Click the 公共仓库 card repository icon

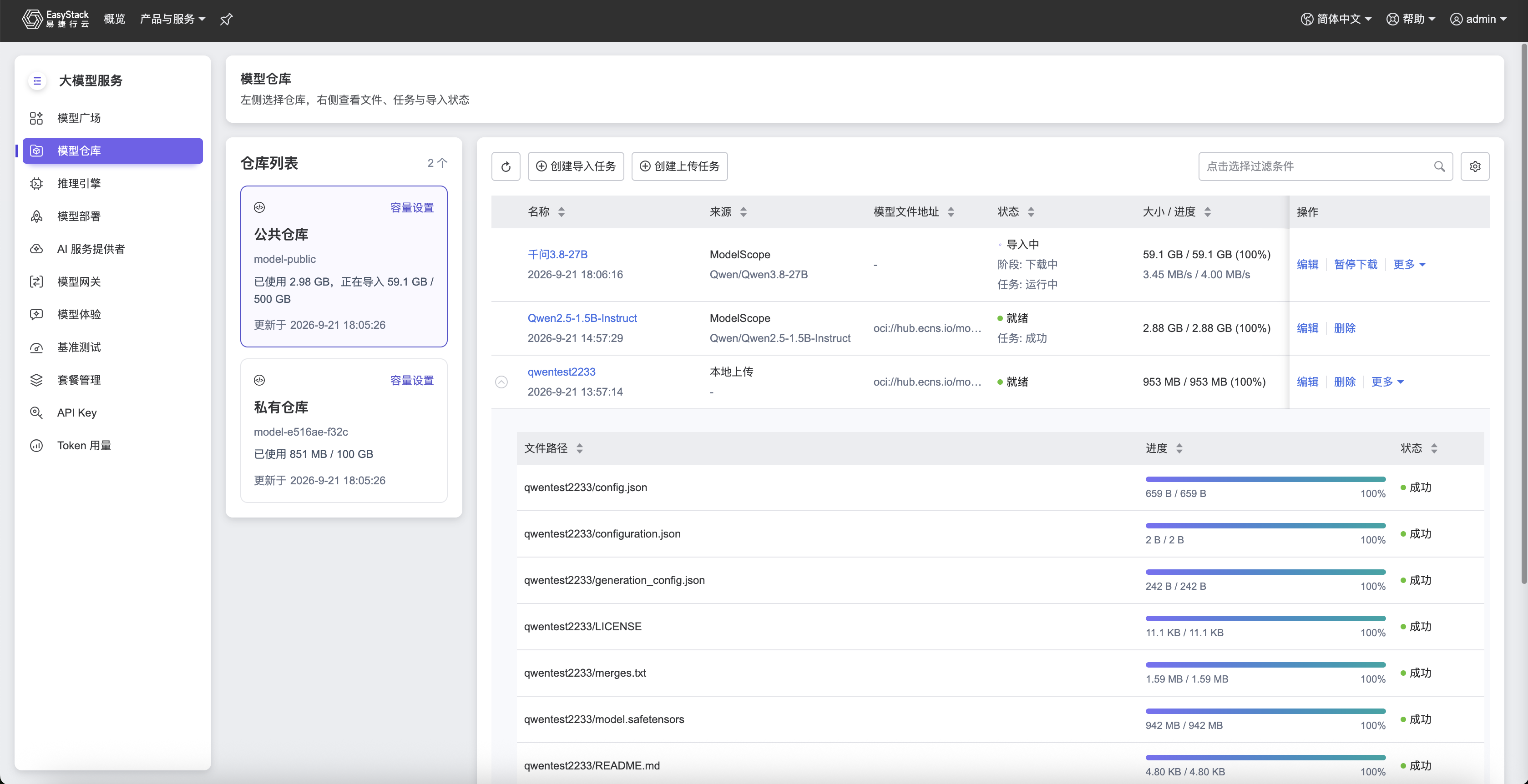click(259, 207)
